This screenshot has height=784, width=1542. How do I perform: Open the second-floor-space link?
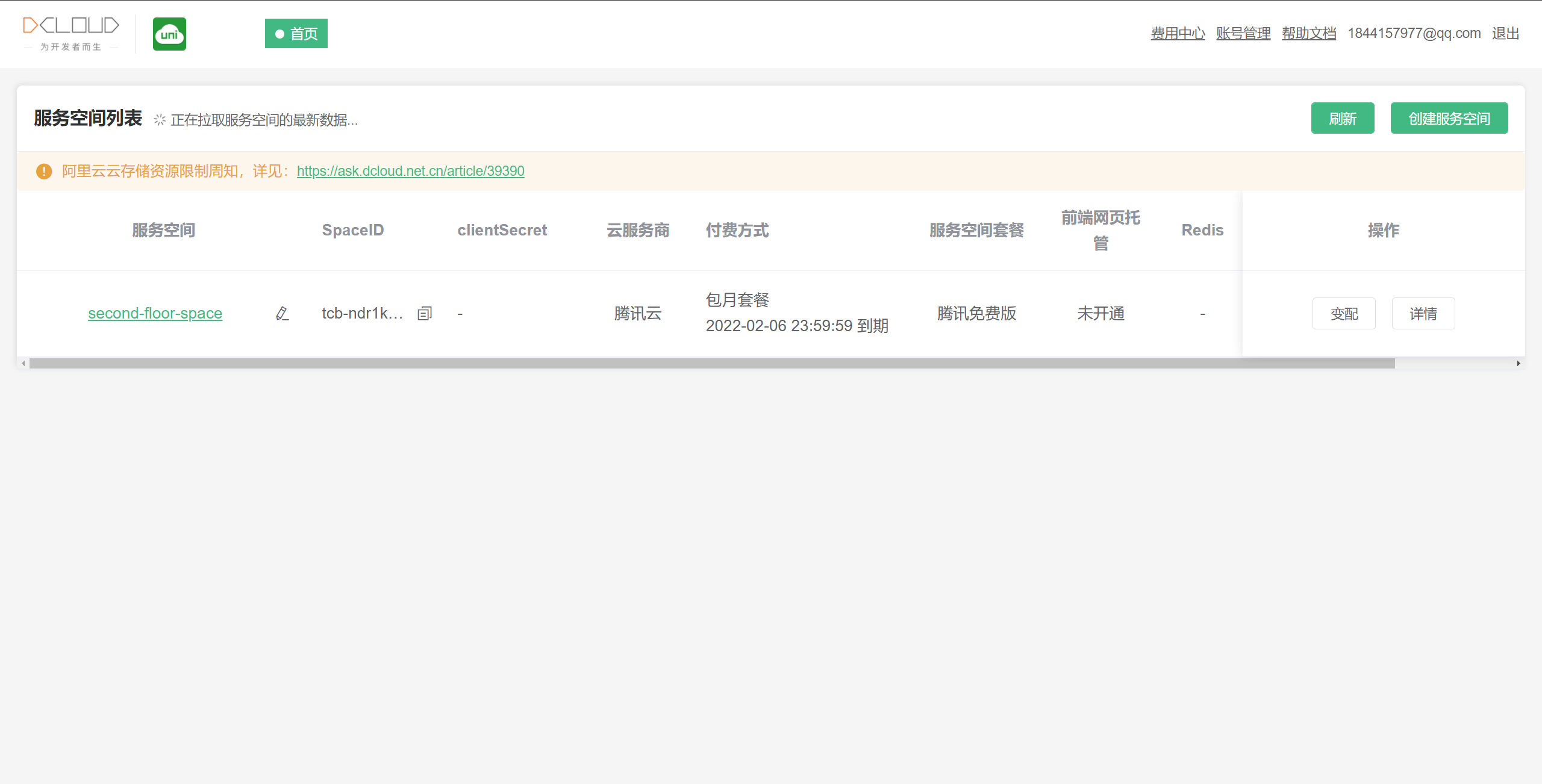155,314
